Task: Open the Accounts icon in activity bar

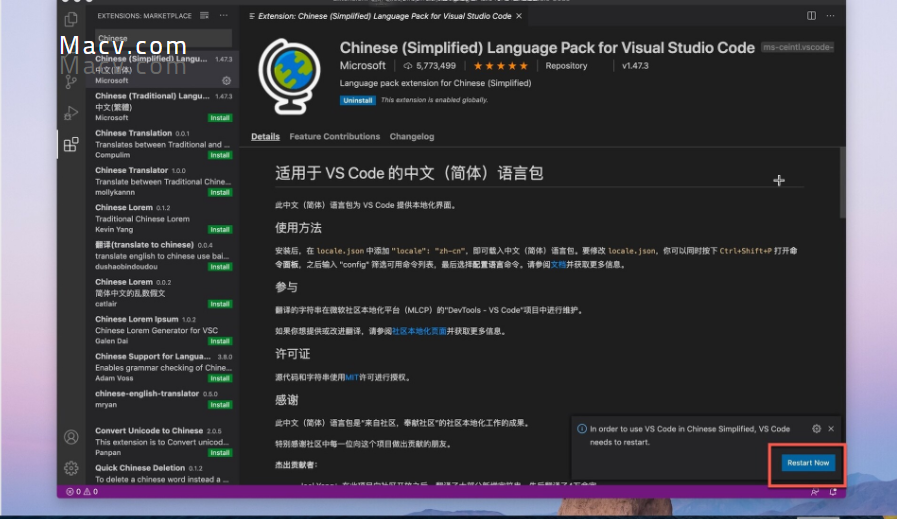Action: click(71, 437)
